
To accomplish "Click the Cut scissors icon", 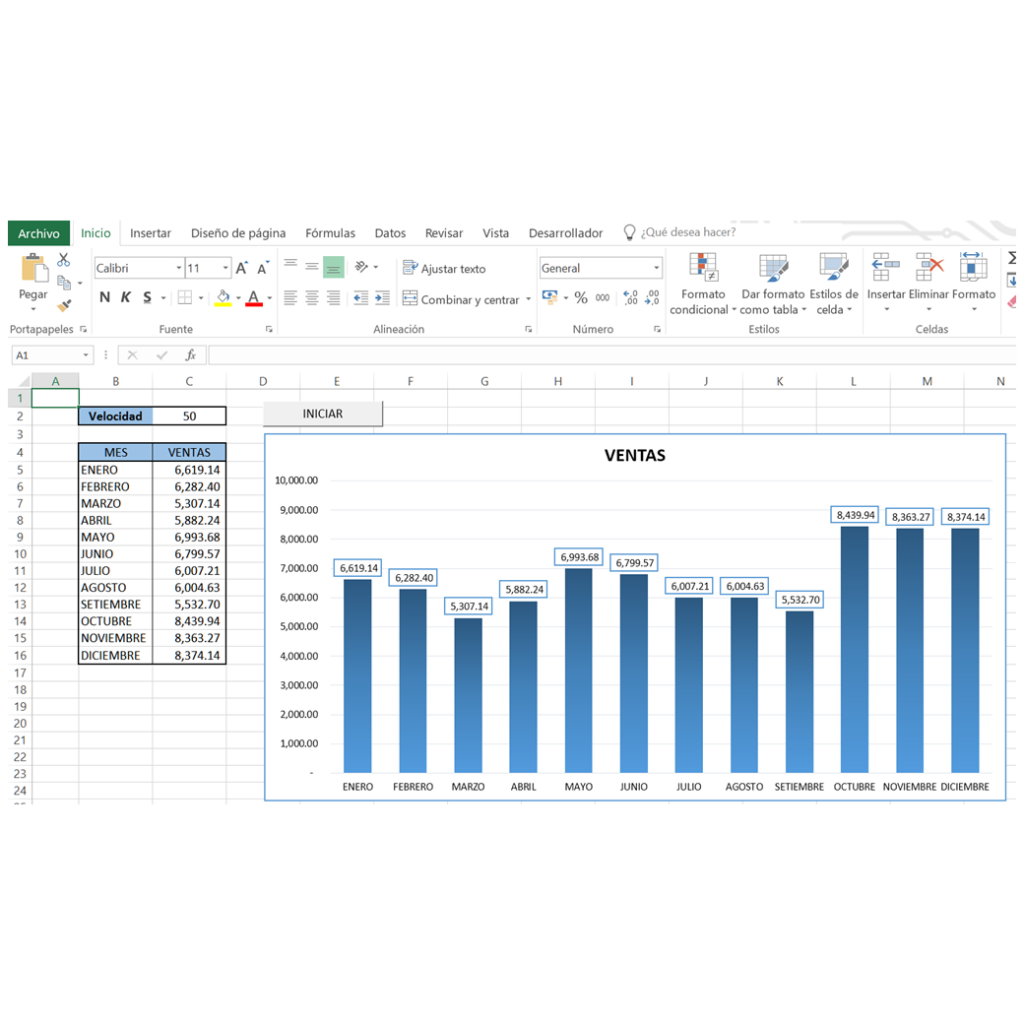I will pyautogui.click(x=64, y=260).
